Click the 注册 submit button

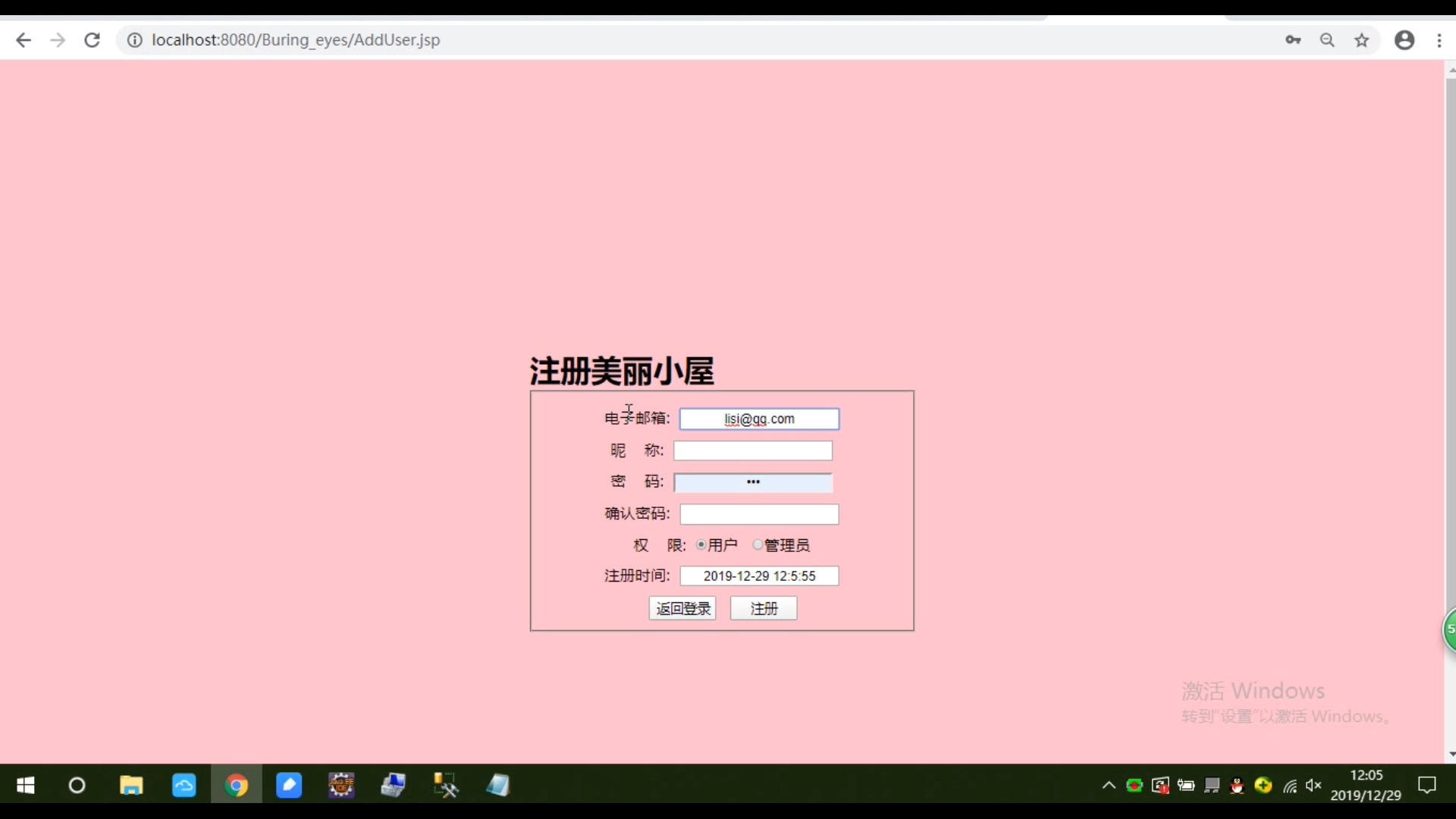coord(764,608)
